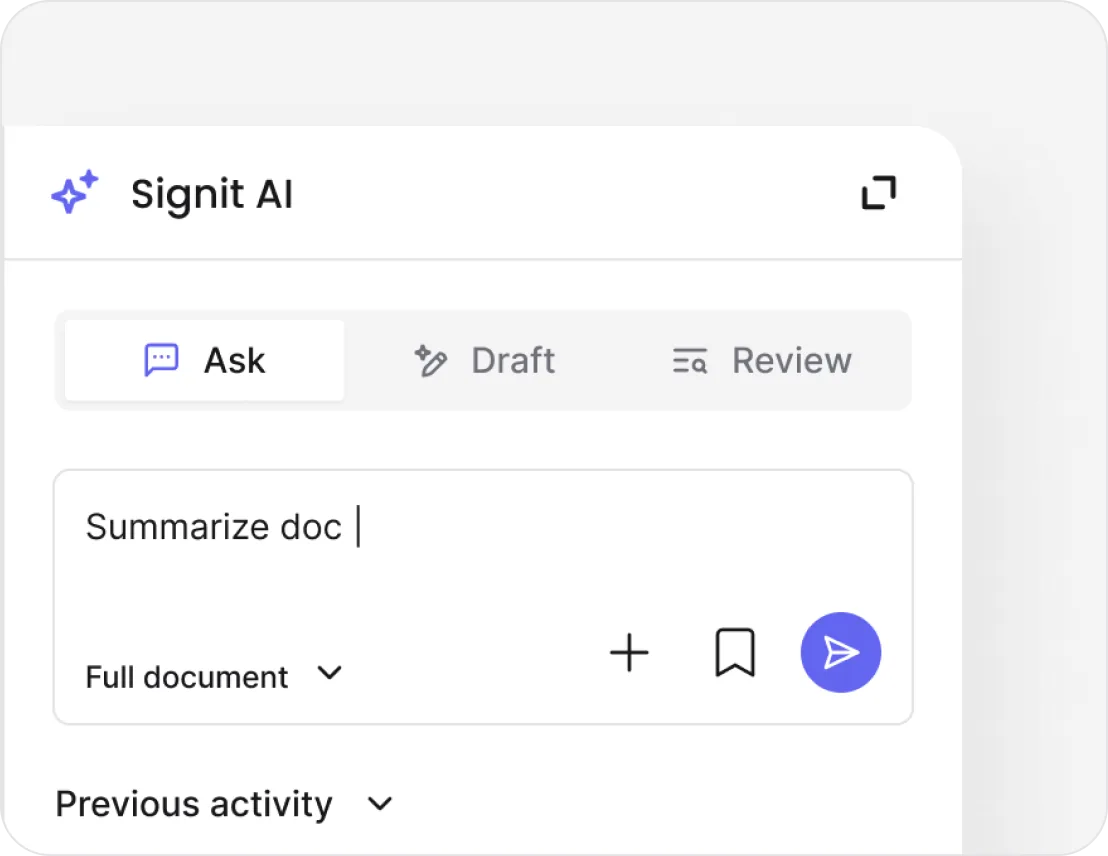Open the Review tab

coord(762,361)
